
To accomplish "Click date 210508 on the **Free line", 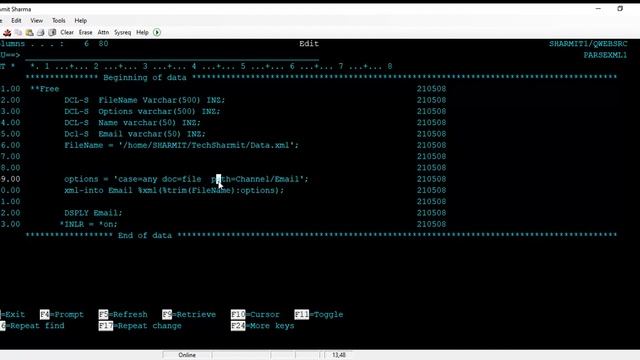I will (x=431, y=89).
